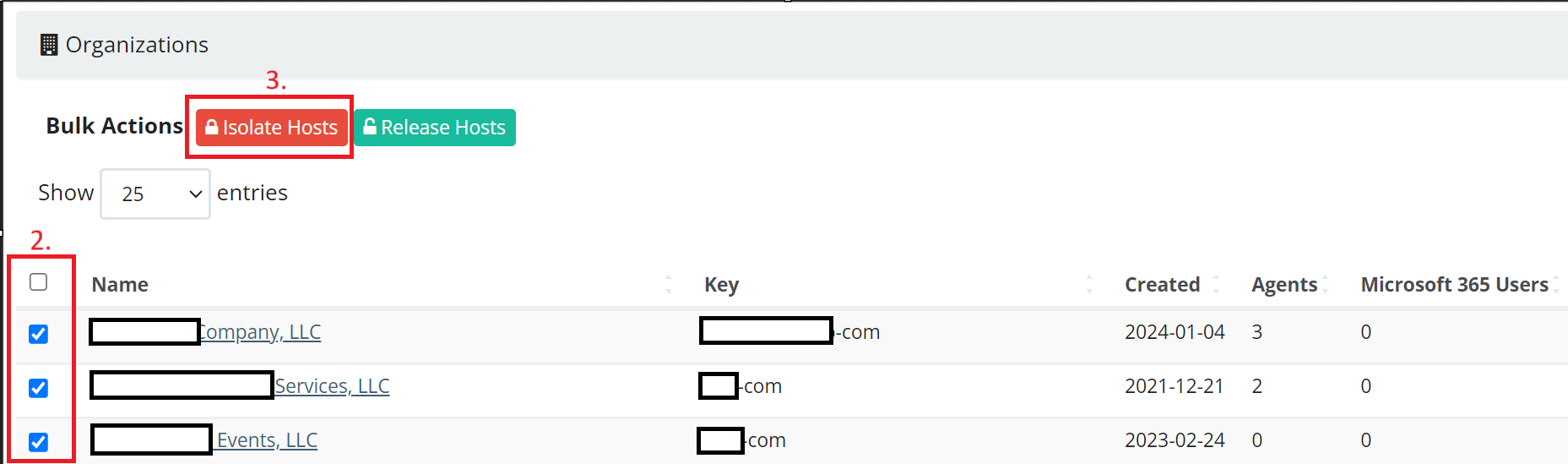This screenshot has width=1568, height=464.
Task: Open the Show 25 entries dropdown
Action: pyautogui.click(x=155, y=194)
